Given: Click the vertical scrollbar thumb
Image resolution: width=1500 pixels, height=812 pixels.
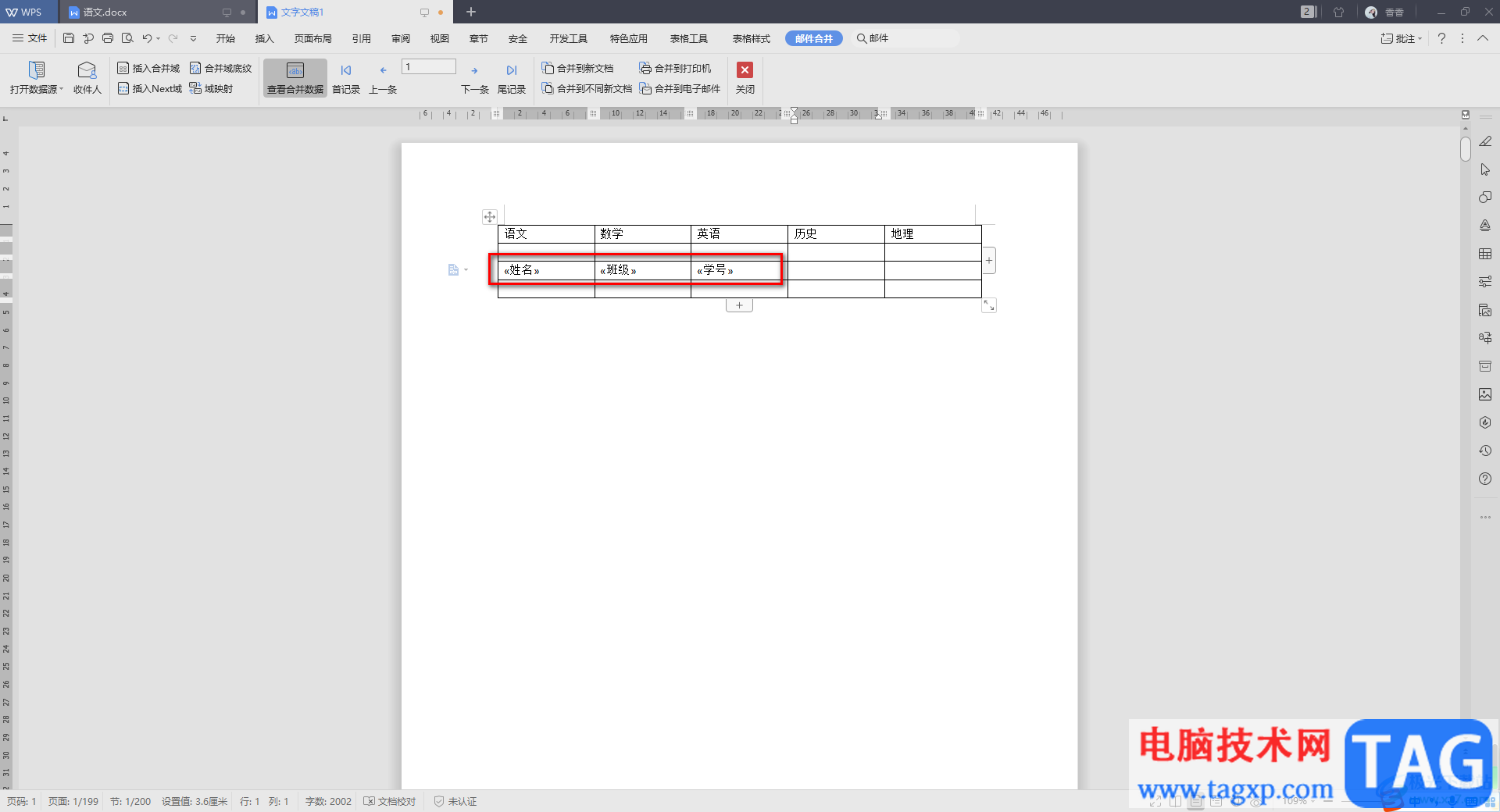Looking at the screenshot, I should click(1466, 148).
